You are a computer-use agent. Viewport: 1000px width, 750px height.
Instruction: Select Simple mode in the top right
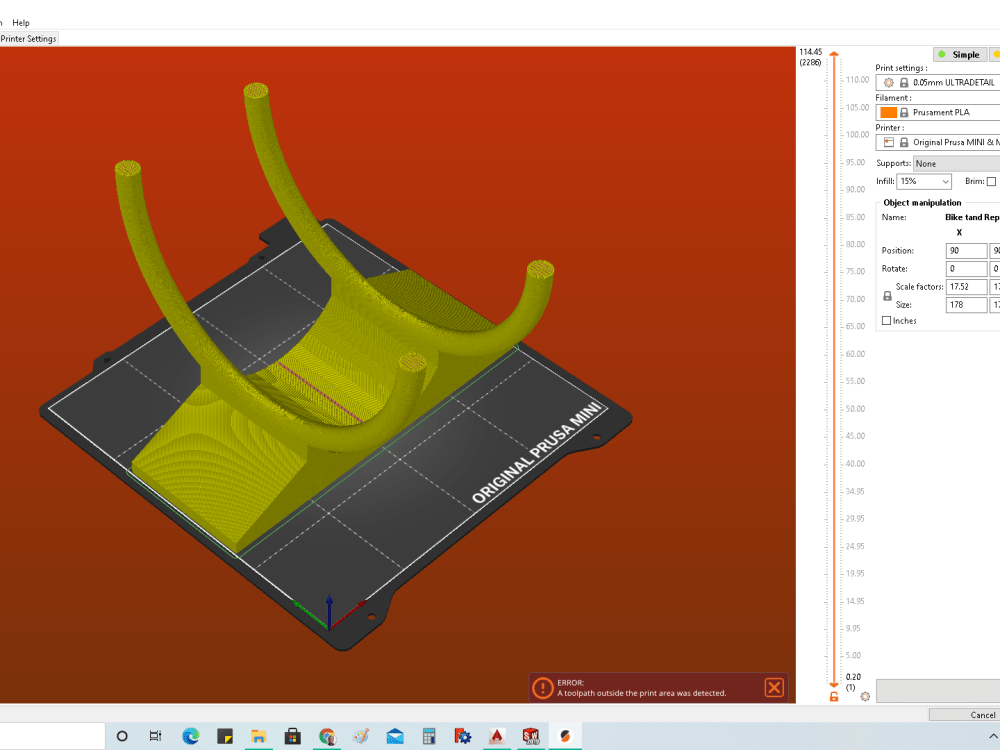[960, 54]
